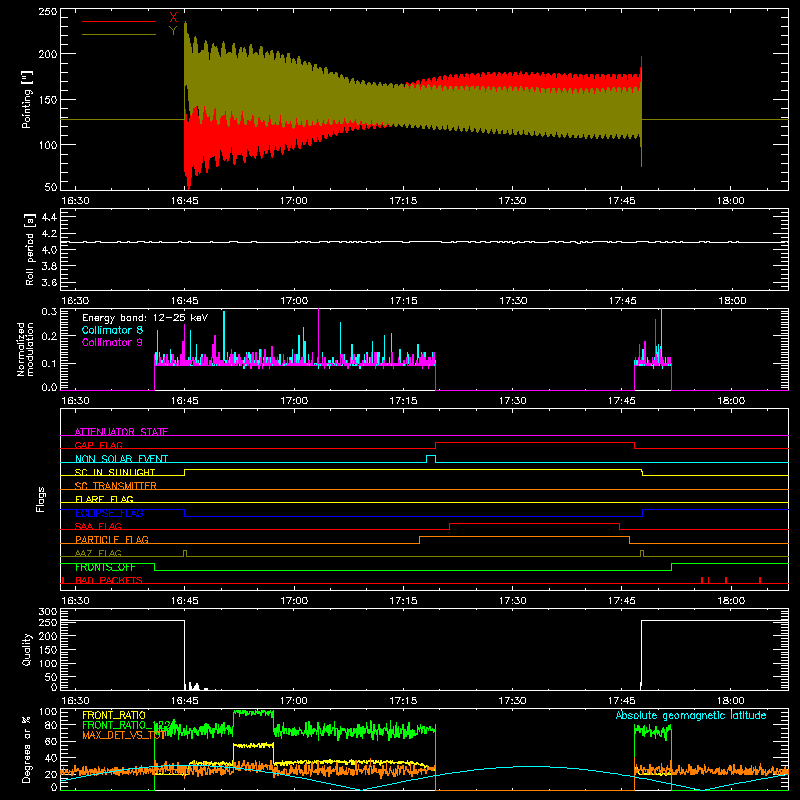The height and width of the screenshot is (800, 800).
Task: Click 17:45 tick under the Flags plot
Action: click(622, 601)
